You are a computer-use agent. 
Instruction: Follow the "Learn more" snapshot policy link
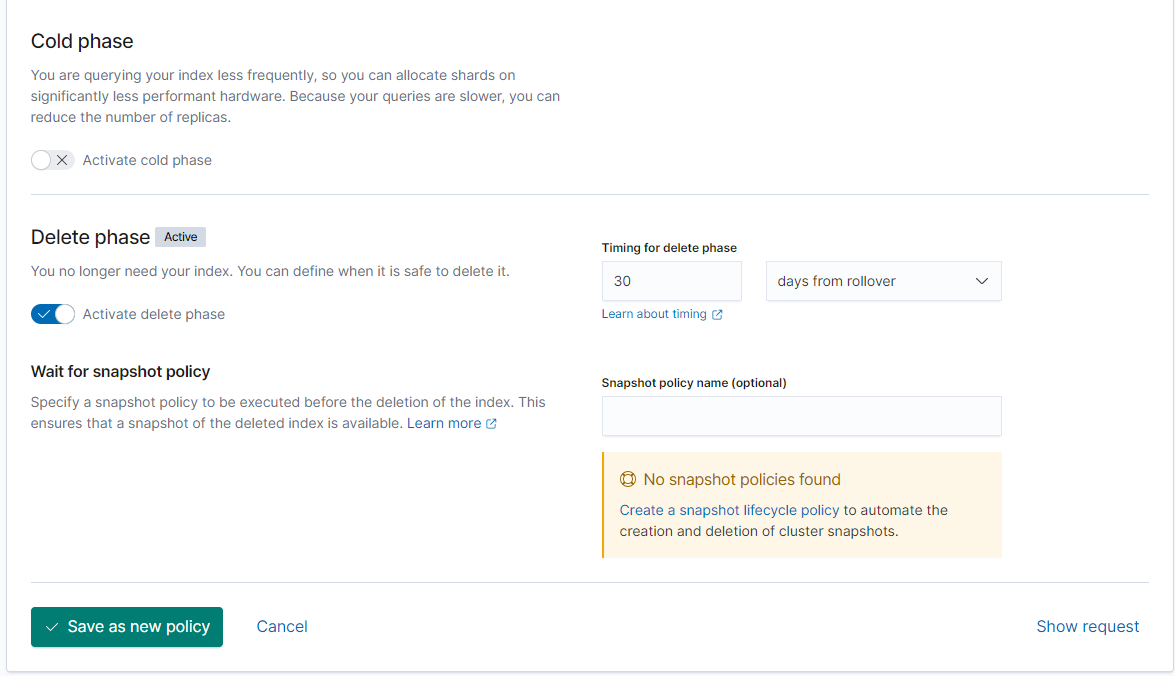pyautogui.click(x=443, y=423)
